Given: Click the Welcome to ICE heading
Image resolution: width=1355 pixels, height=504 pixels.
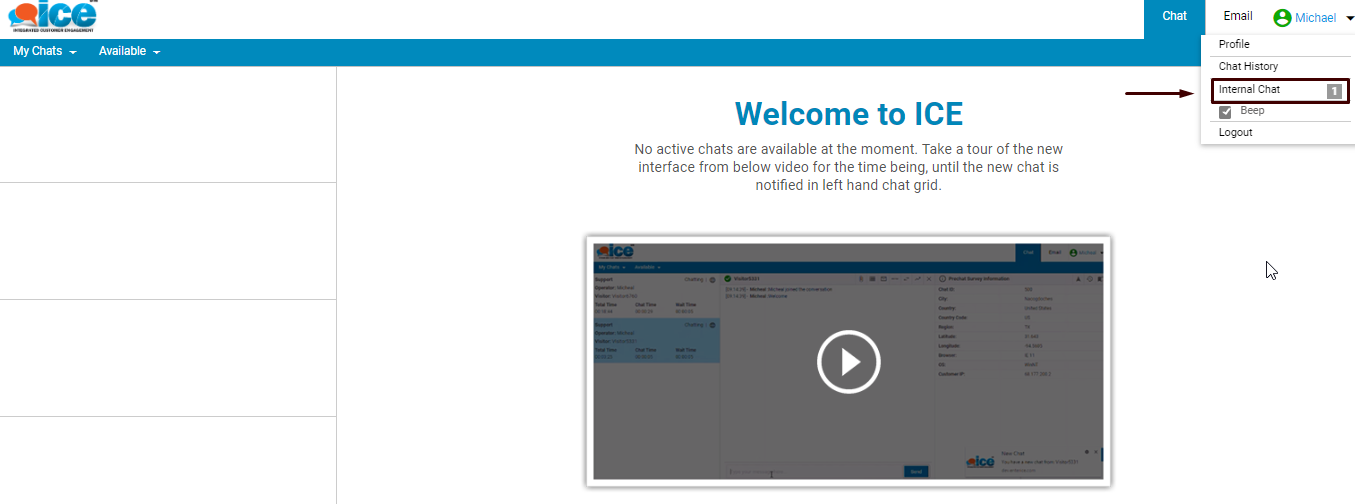Looking at the screenshot, I should (848, 114).
